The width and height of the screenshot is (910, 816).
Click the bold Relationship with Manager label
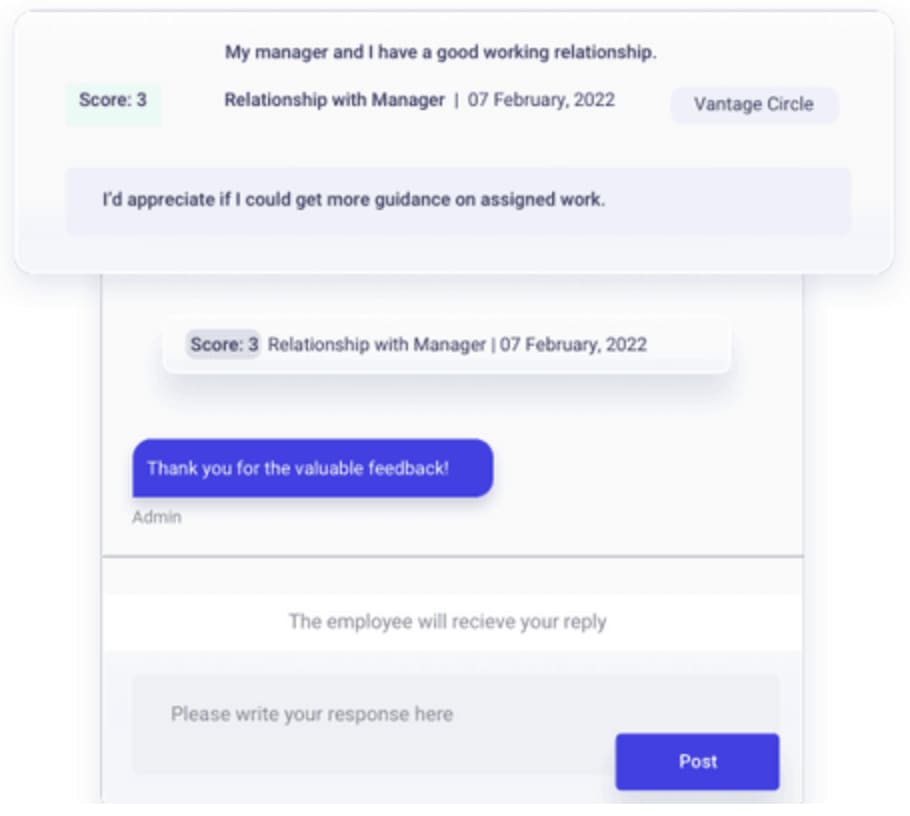tap(334, 100)
